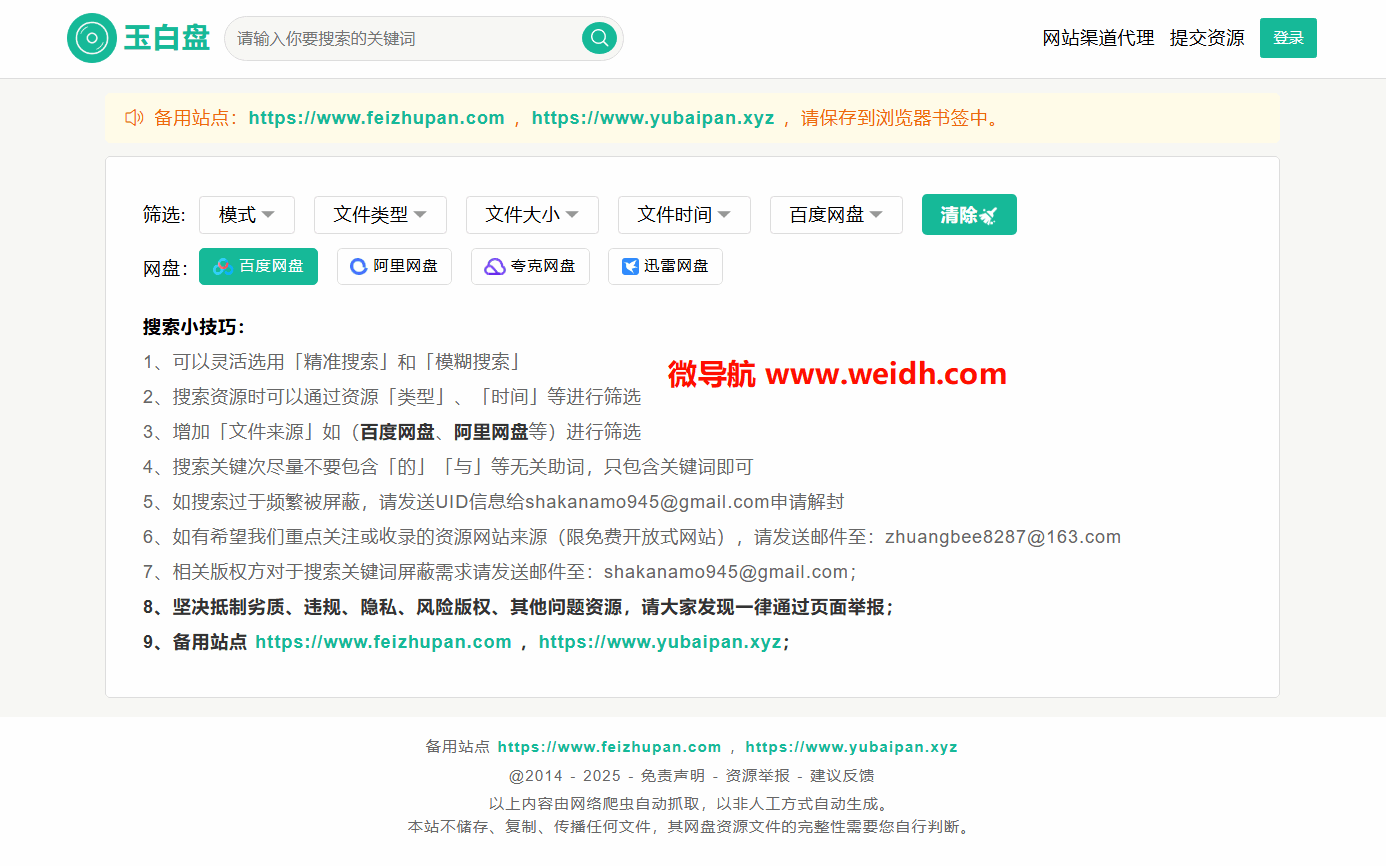Click the zhuangbee8287@163.com email text

1003,537
